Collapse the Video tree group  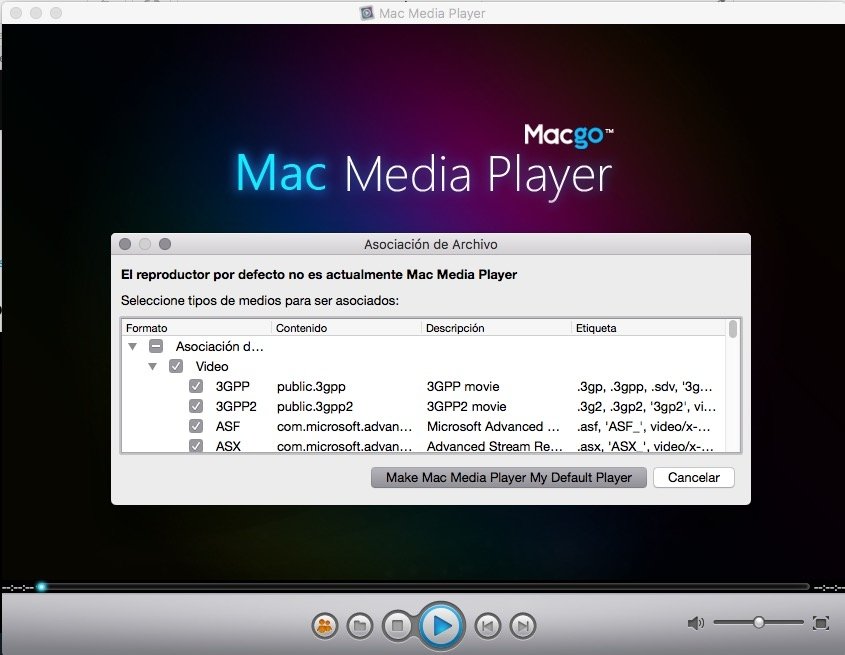(x=153, y=367)
